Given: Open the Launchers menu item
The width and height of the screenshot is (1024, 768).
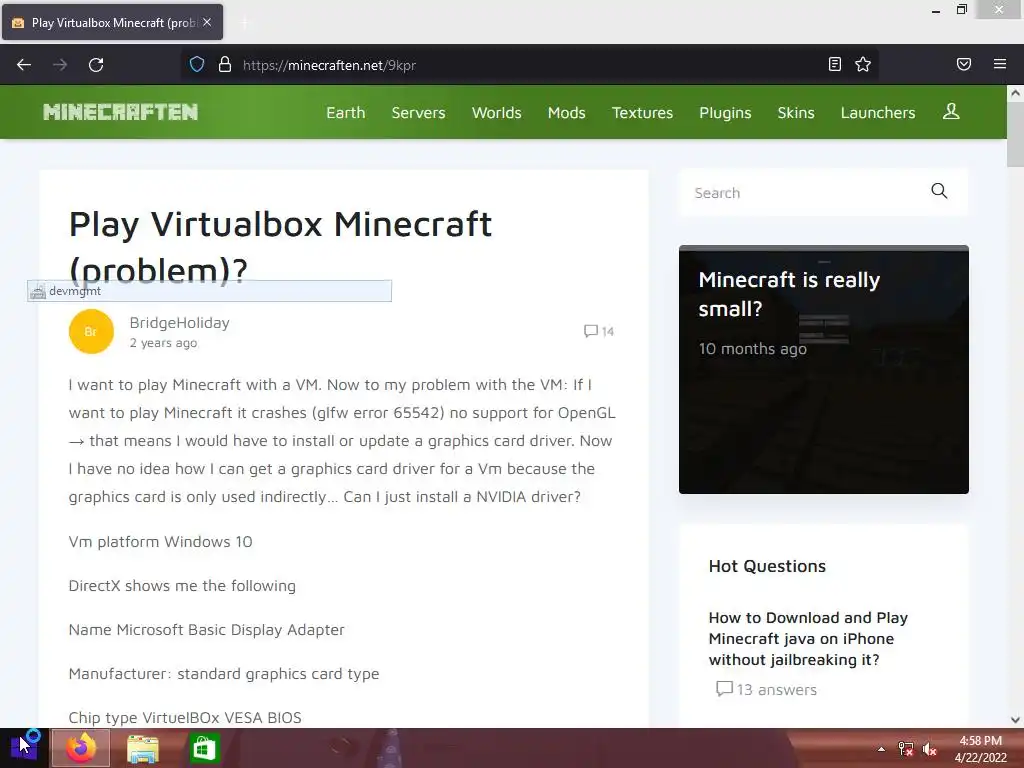Looking at the screenshot, I should click(x=878, y=112).
